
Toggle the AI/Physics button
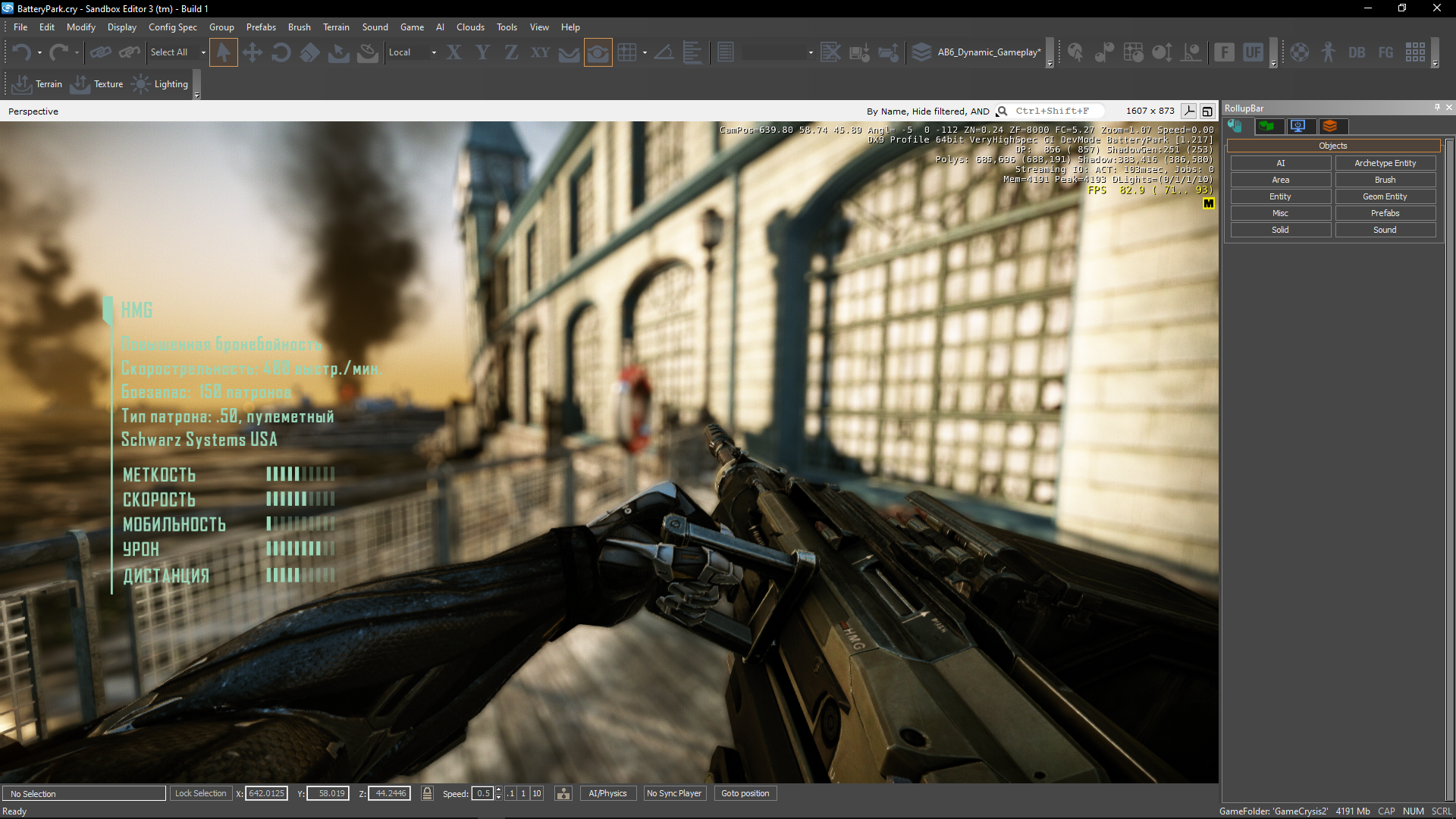click(607, 793)
